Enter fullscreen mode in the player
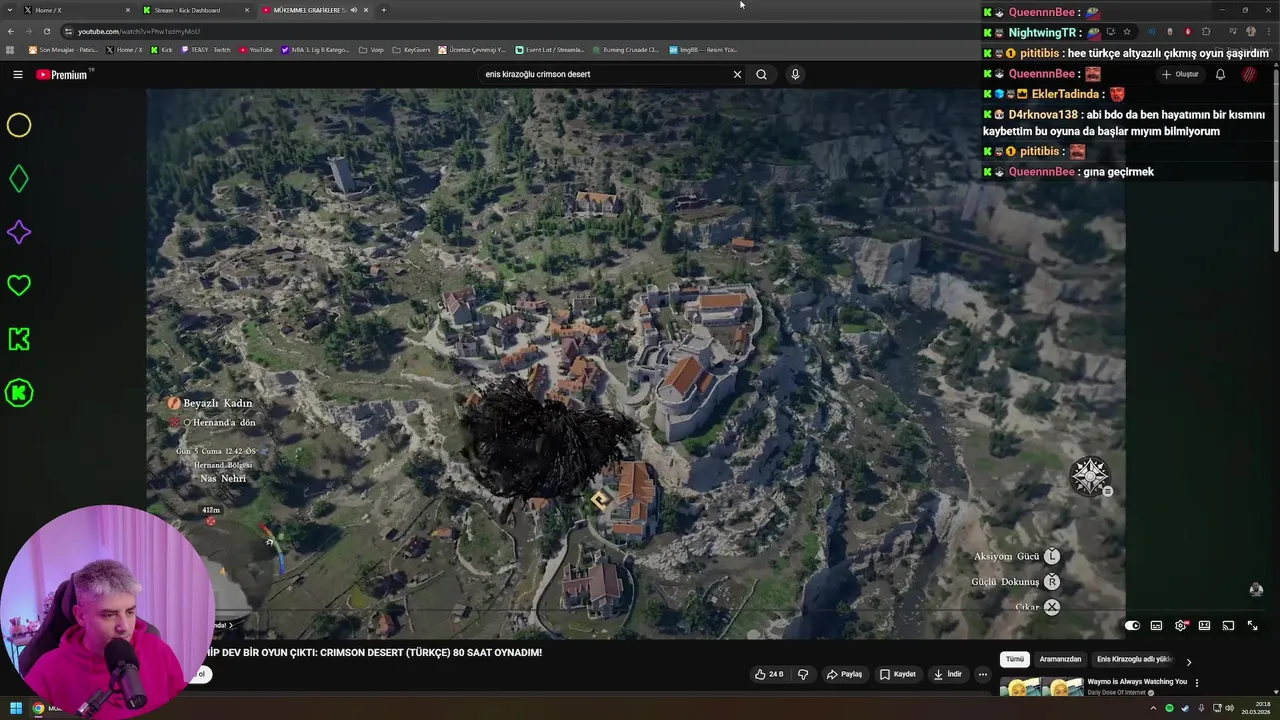This screenshot has width=1280, height=720. 1252,626
